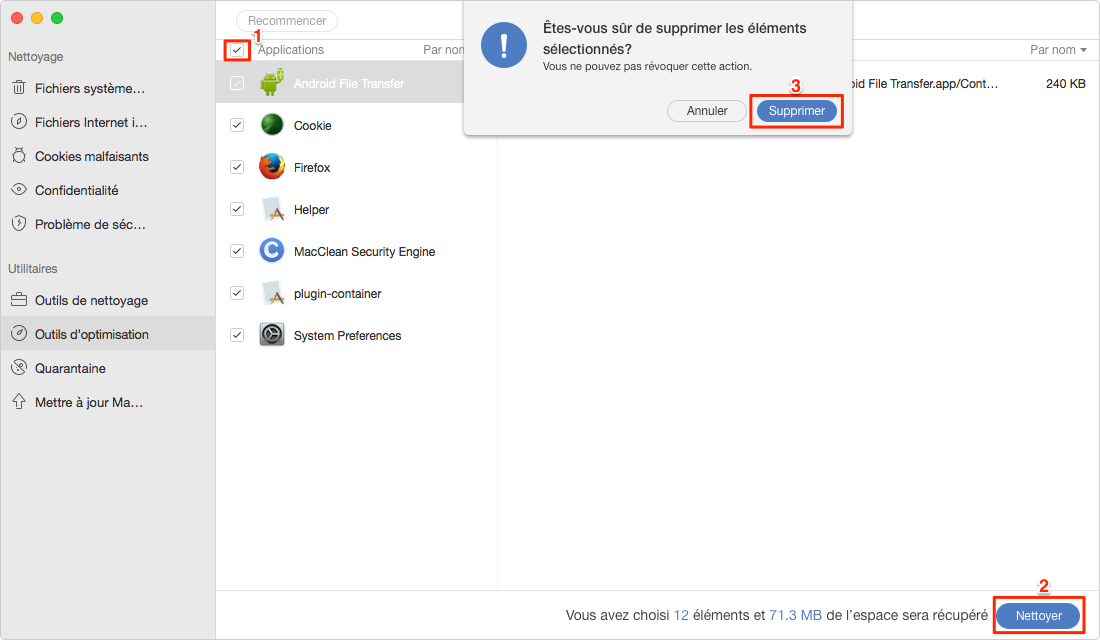Click the File Transfer.app/Cont… path entry
This screenshot has height=640, width=1100.
[924, 84]
